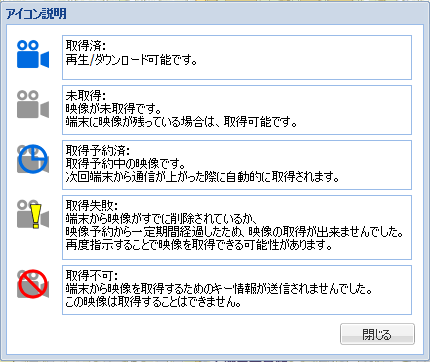Click the camera icon with blue clock
This screenshot has height=362, width=430.
[33, 159]
